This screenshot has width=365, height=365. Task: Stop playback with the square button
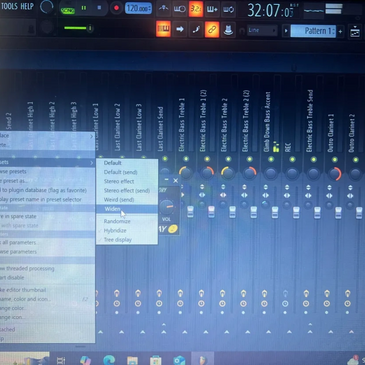99,7
